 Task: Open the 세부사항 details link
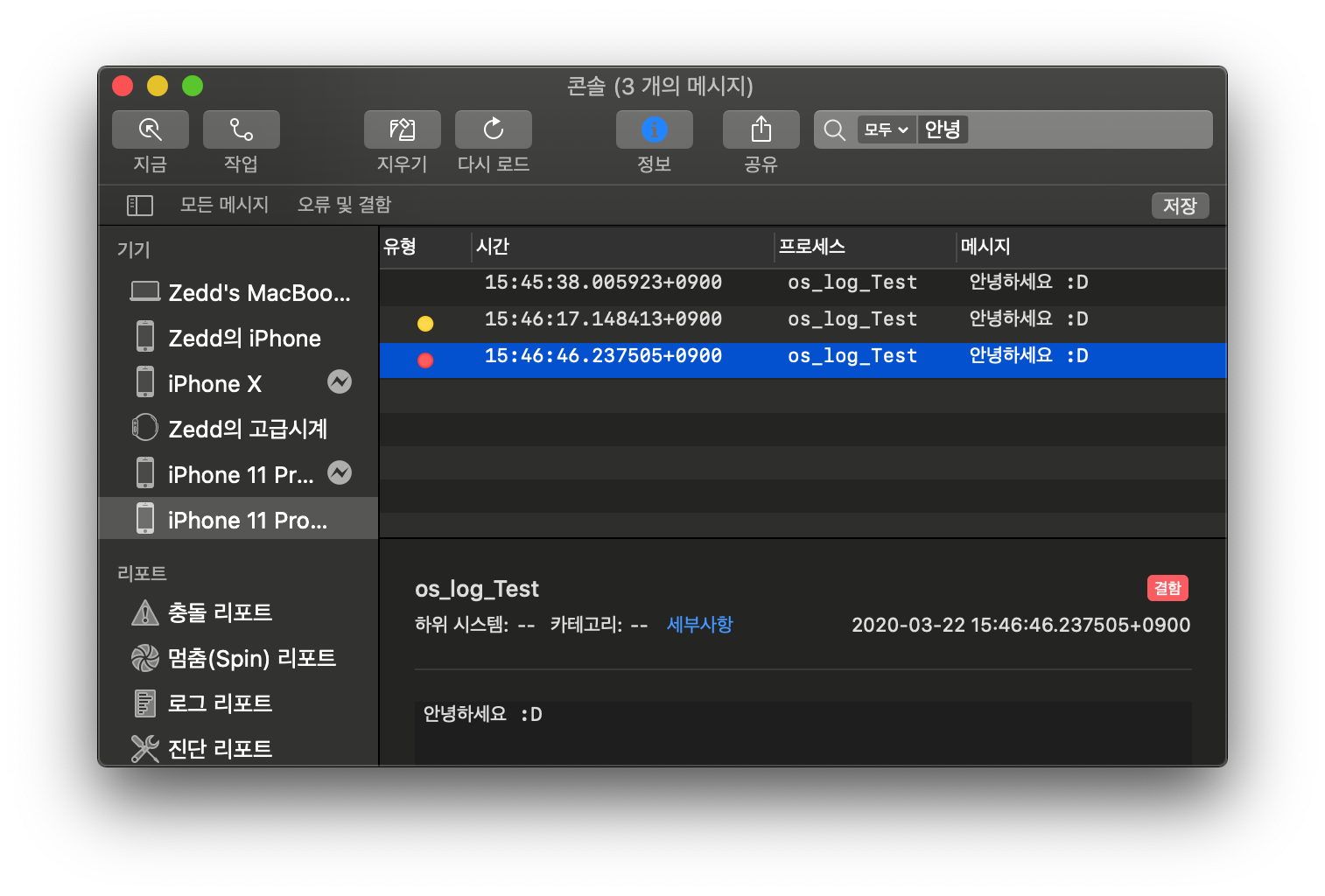tap(699, 625)
